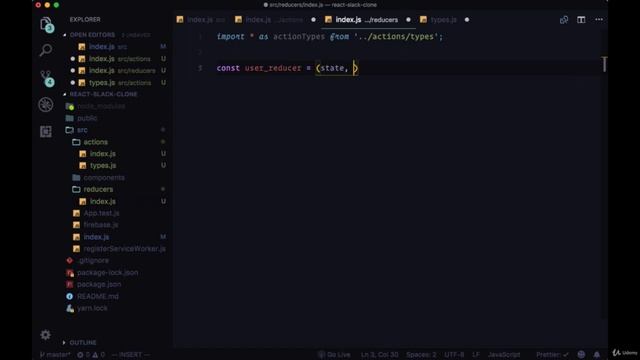640x360 pixels.
Task: Click the editor vertical scrollbar marker
Action: point(604,64)
